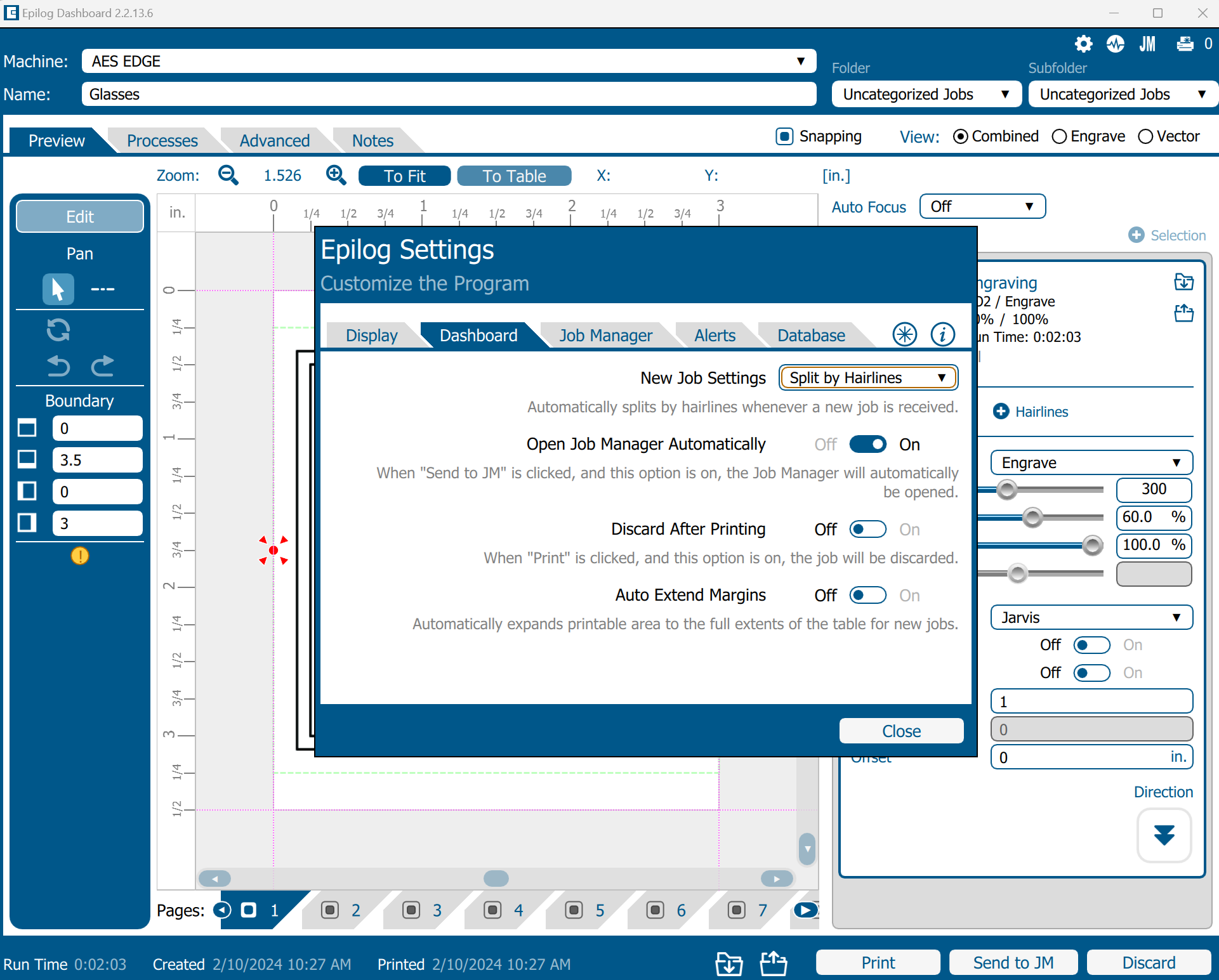Image resolution: width=1219 pixels, height=980 pixels.
Task: Select the Vector view radio button
Action: click(1145, 136)
